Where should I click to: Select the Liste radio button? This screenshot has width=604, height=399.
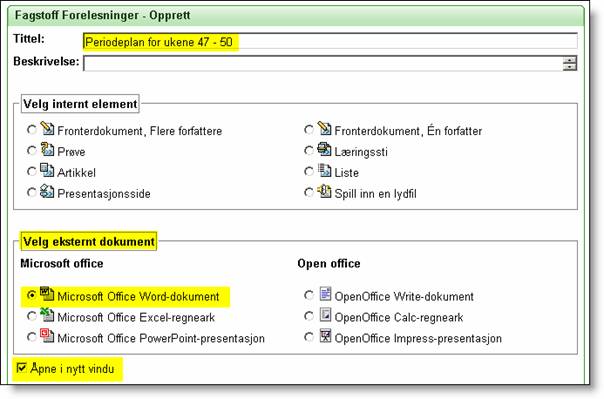(309, 171)
